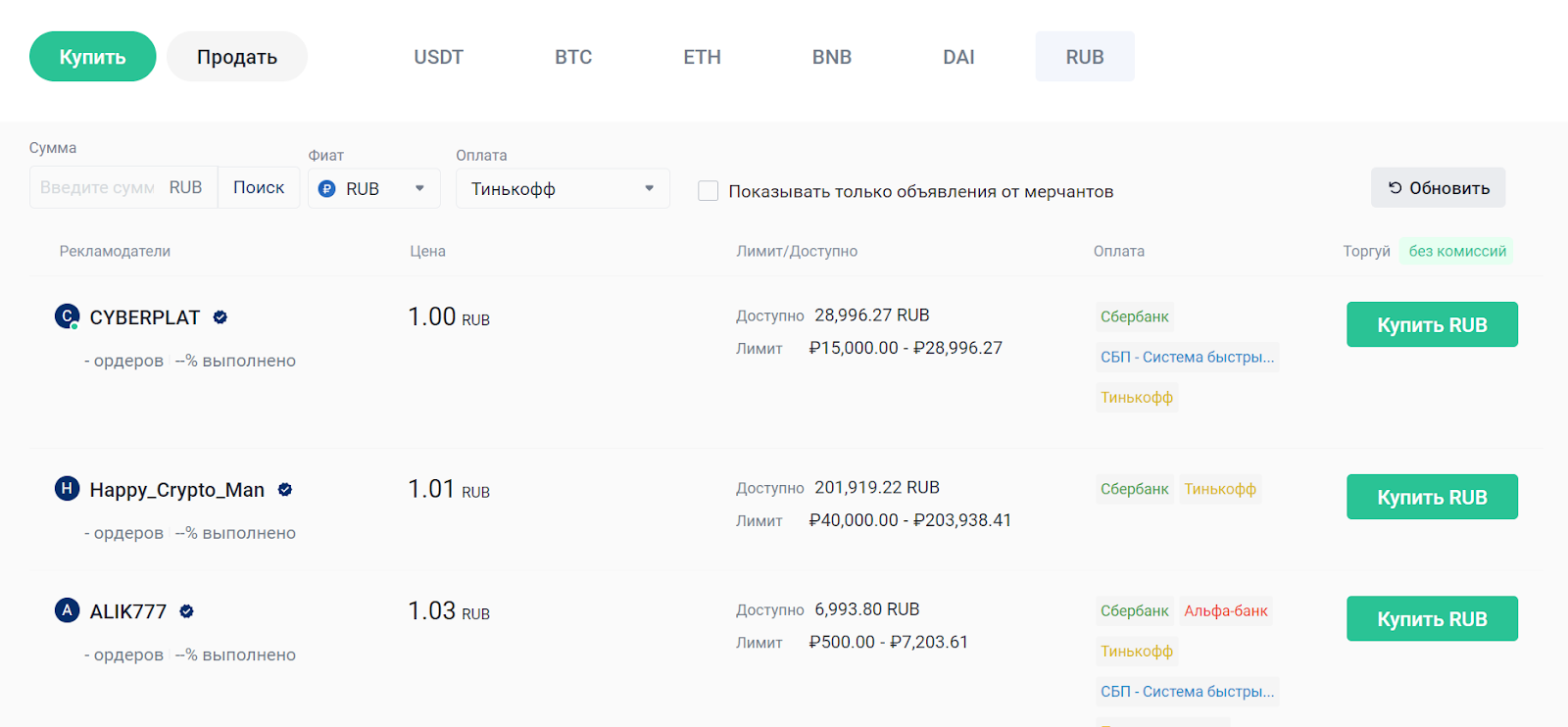Image resolution: width=1568 pixels, height=727 pixels.
Task: Select the USDT tab
Action: (x=438, y=57)
